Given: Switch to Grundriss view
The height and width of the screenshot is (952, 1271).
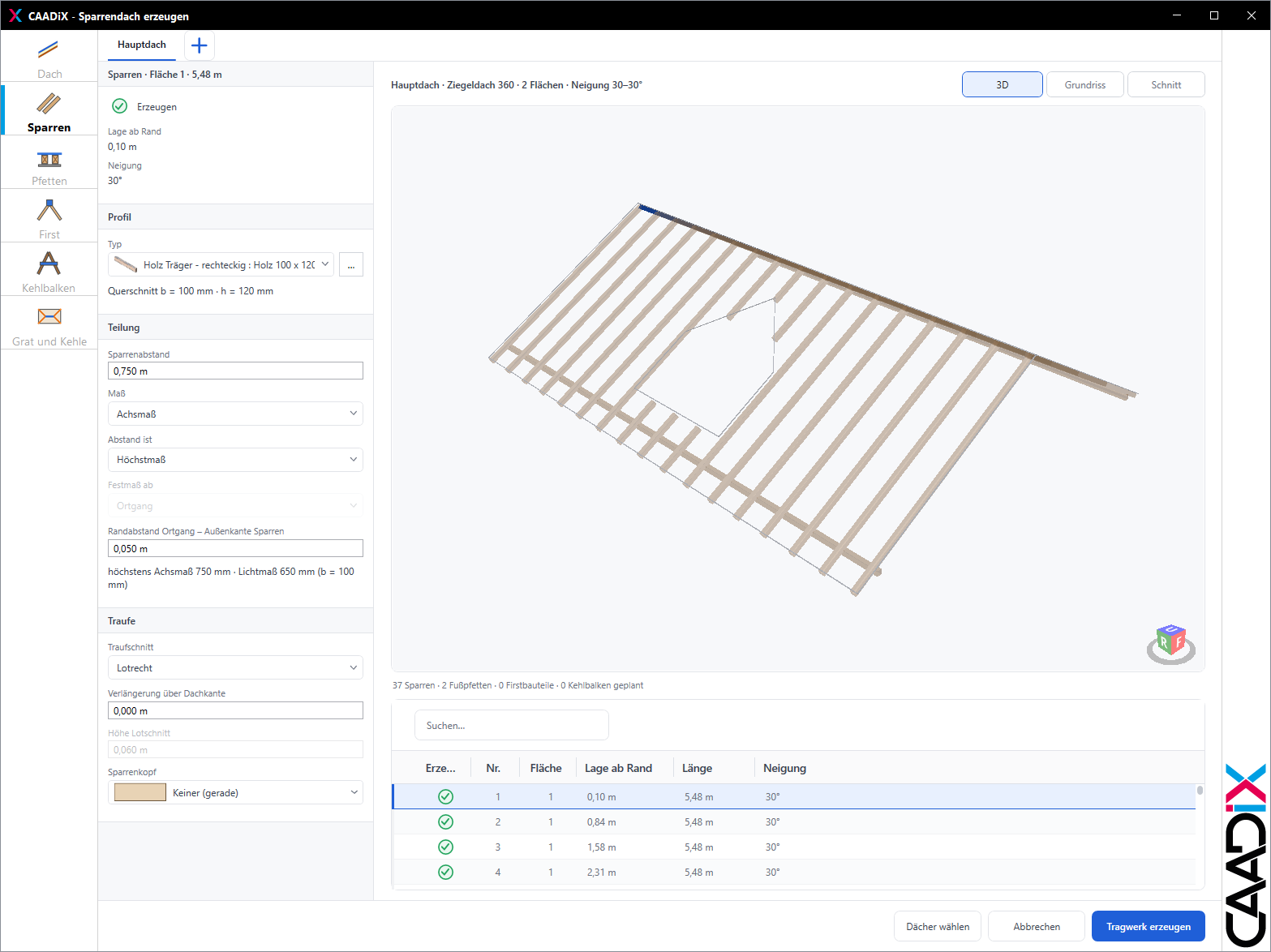Looking at the screenshot, I should (1085, 84).
